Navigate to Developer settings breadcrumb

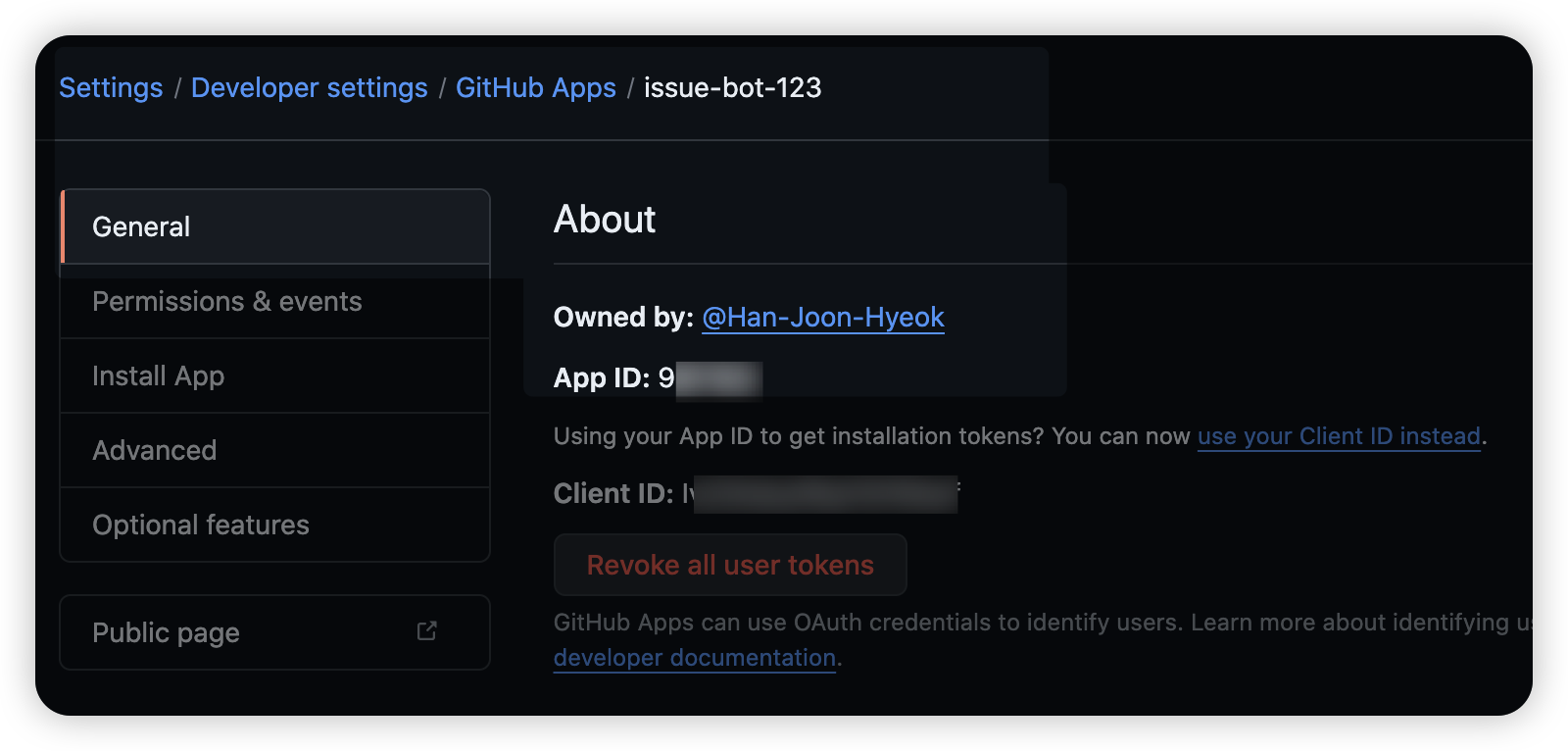309,88
